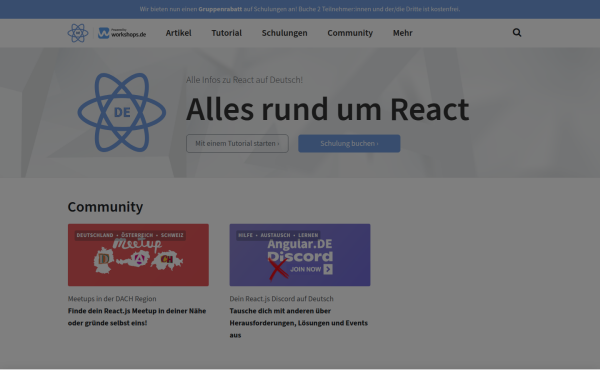Click the large React DE hero logo
The image size is (600, 375).
(122, 112)
